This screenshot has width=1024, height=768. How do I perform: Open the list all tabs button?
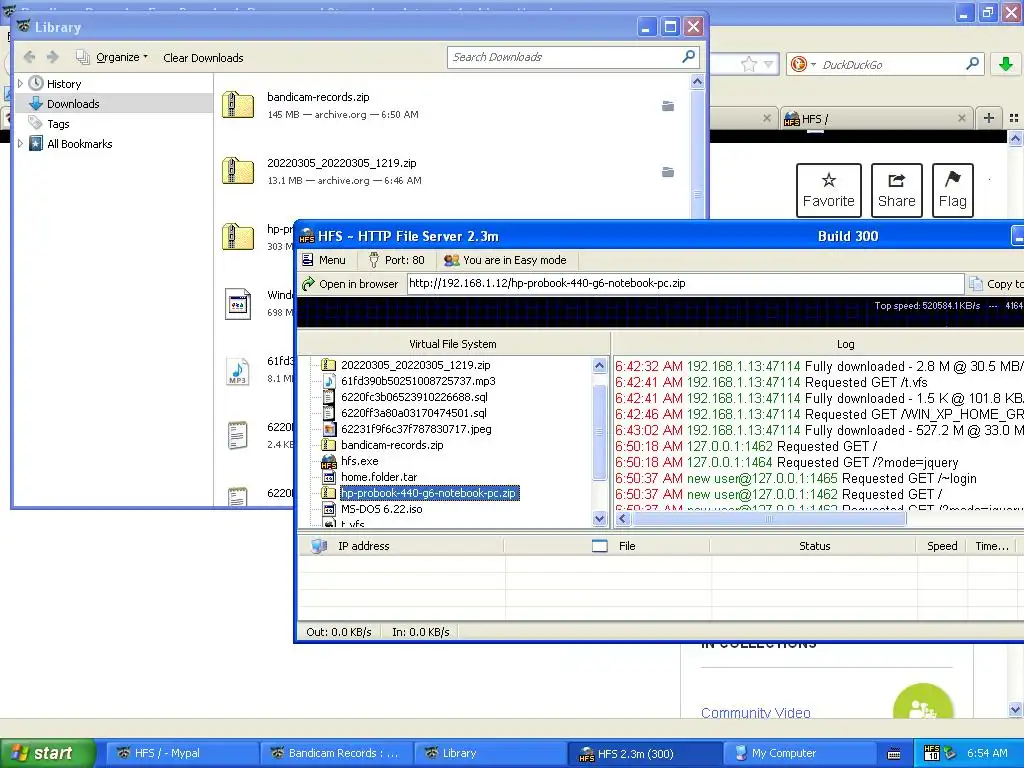coord(1014,118)
